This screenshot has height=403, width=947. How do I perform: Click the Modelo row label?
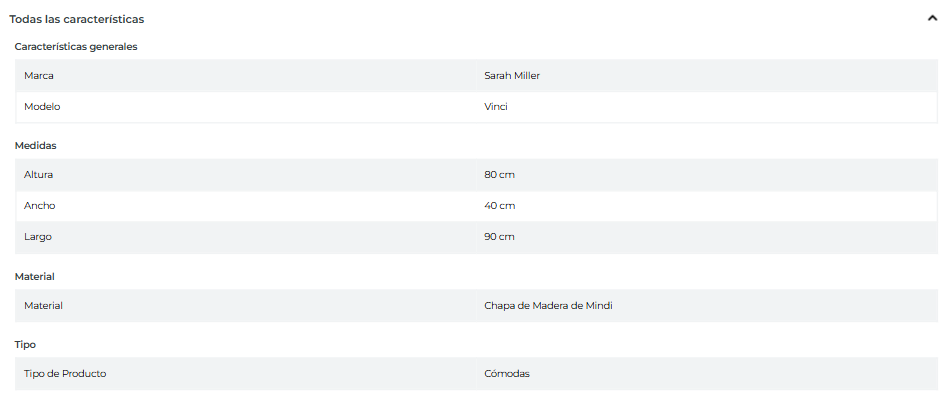point(43,107)
